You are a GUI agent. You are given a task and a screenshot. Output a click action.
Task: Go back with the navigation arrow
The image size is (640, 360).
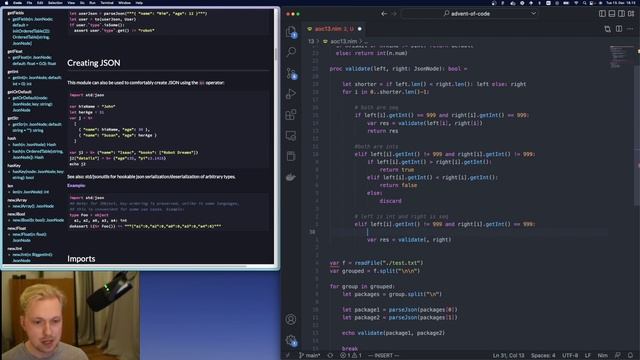(x=384, y=13)
